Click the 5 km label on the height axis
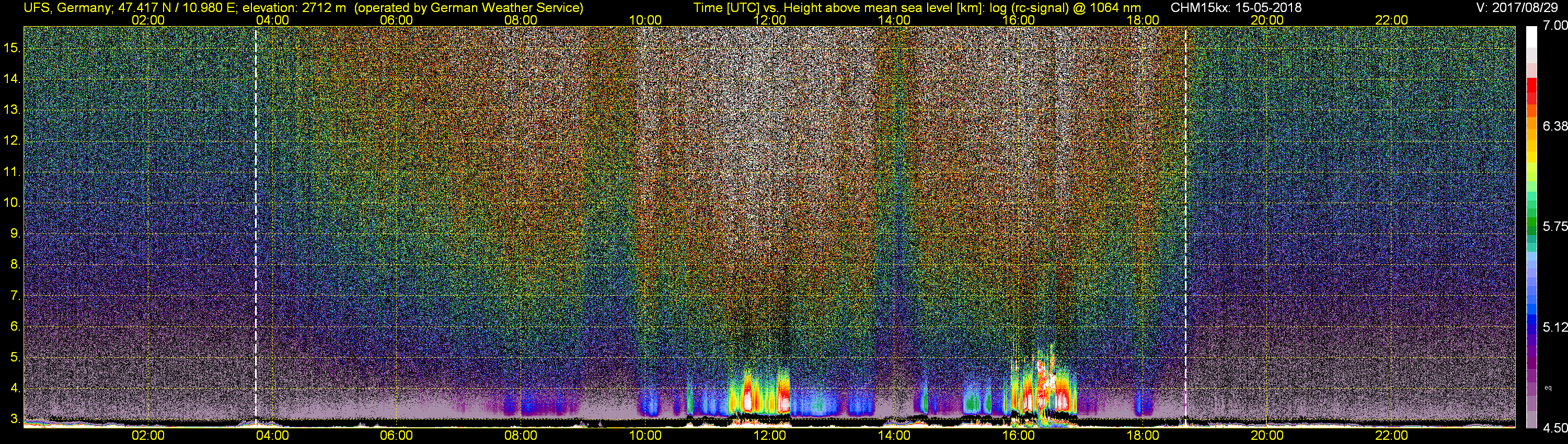 coord(15,357)
